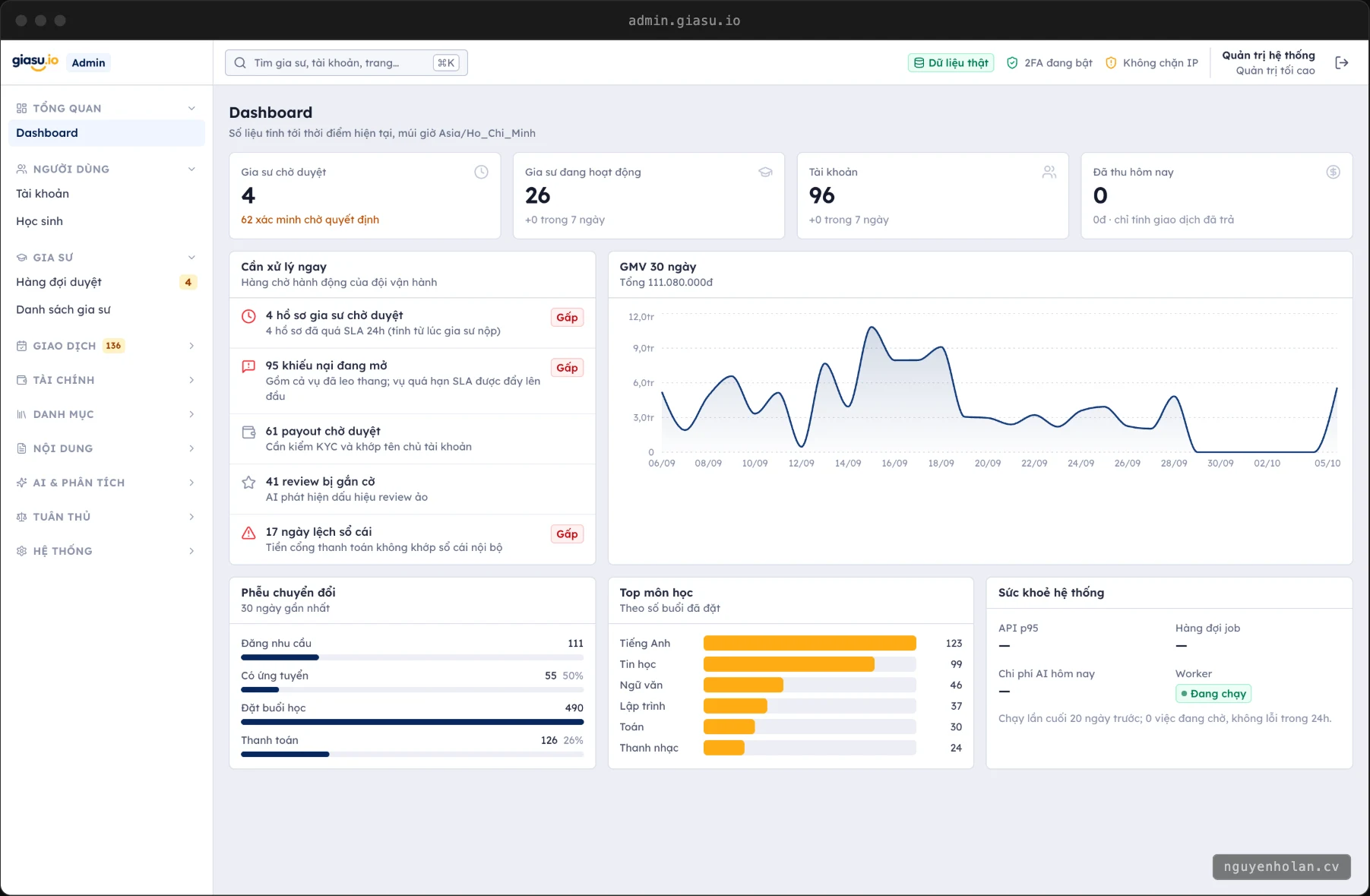Image resolution: width=1370 pixels, height=896 pixels.
Task: Open Tài khoản in the sidebar
Action: click(106, 194)
